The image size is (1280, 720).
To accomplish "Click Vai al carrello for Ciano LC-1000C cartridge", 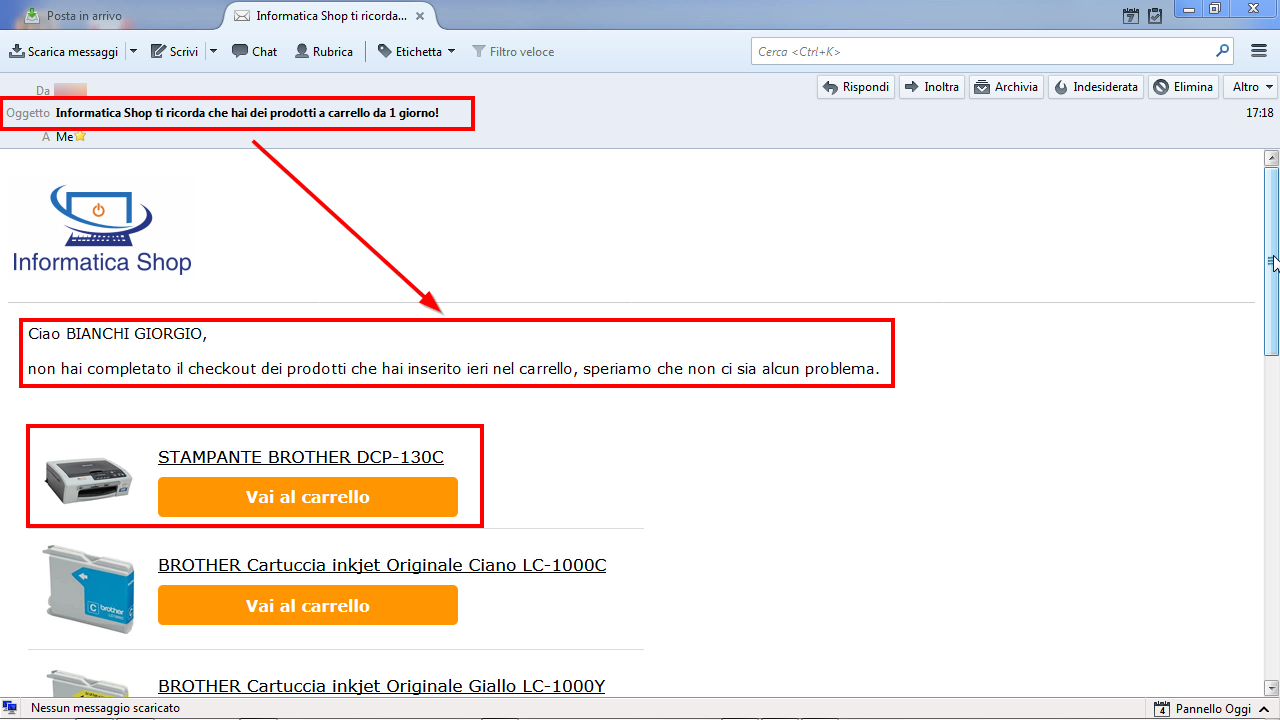I will tap(308, 605).
